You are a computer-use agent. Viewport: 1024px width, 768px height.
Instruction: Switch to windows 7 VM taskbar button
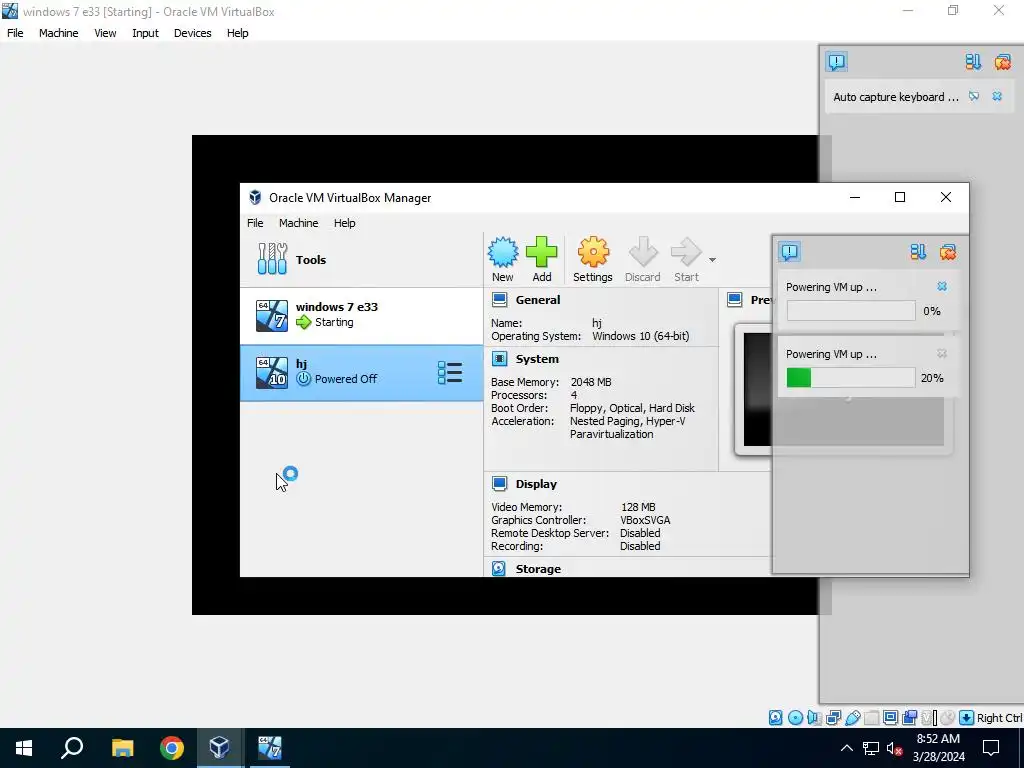click(x=269, y=748)
